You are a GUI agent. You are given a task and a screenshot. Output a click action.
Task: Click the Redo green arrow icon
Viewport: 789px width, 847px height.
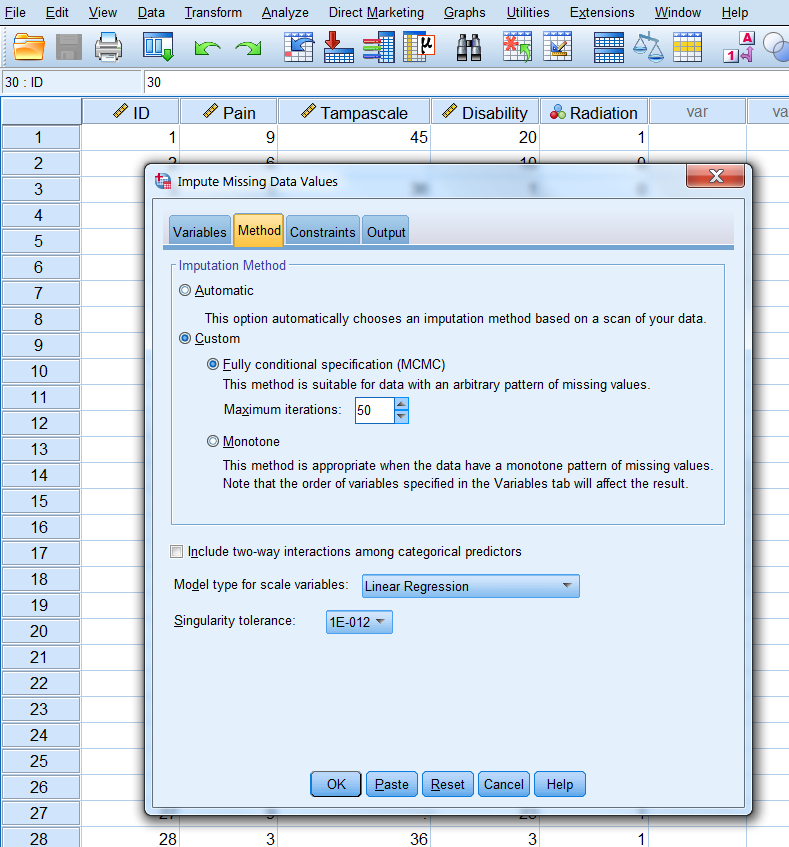(x=248, y=49)
